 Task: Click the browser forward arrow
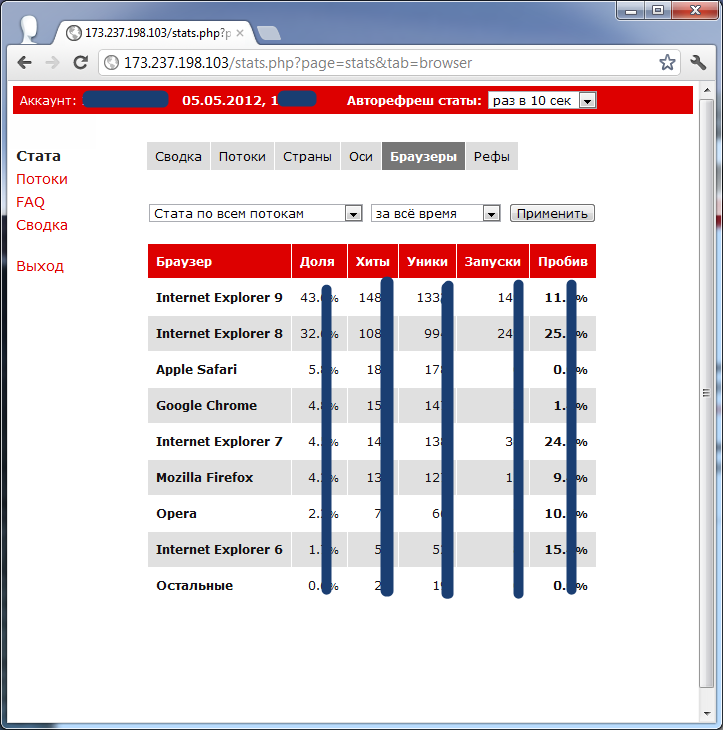tap(53, 62)
